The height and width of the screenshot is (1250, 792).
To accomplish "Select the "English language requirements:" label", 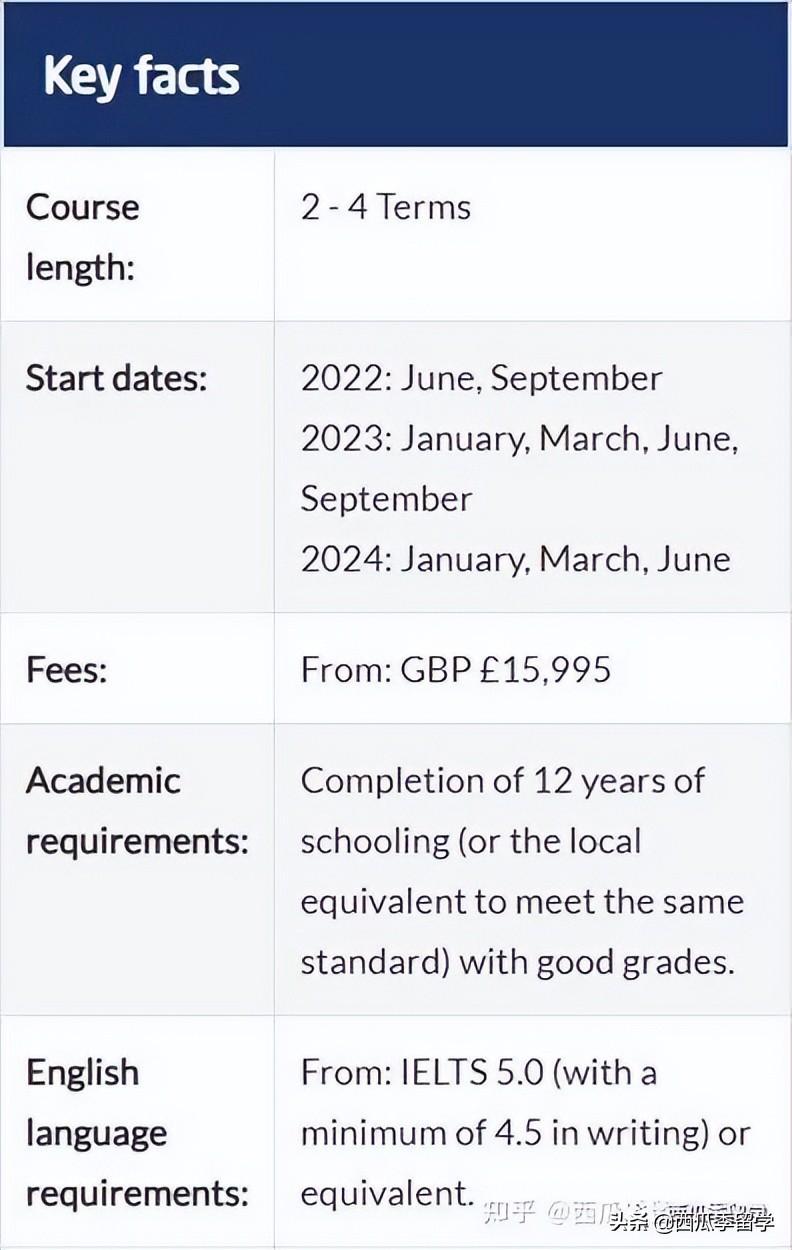I will click(137, 1133).
